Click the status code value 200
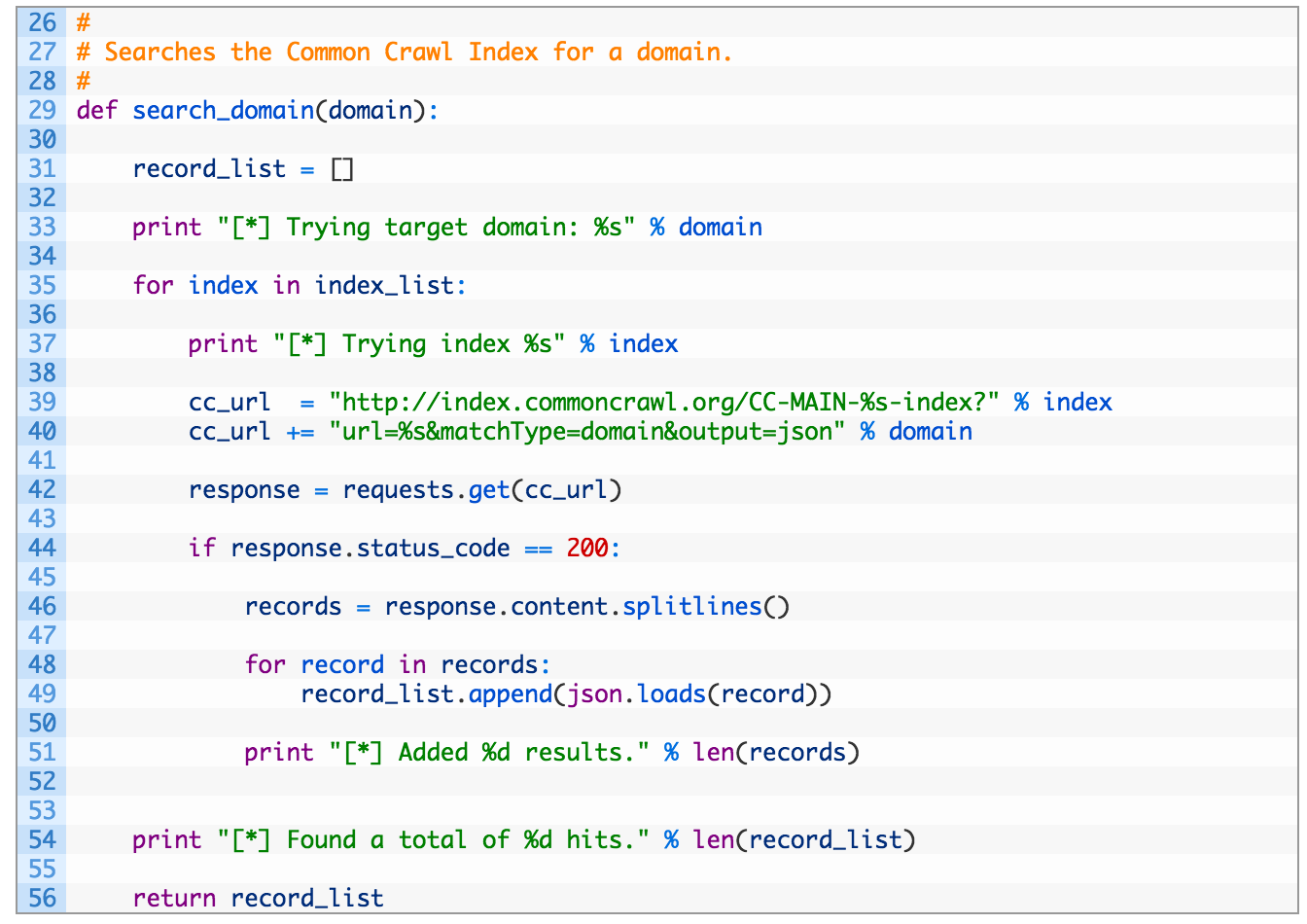This screenshot has width=1307, height=924. [587, 548]
